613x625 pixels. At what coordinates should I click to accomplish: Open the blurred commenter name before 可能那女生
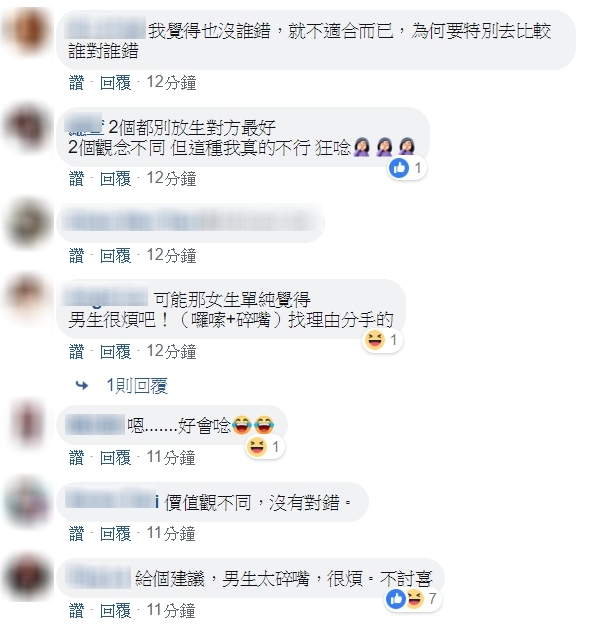click(x=106, y=299)
